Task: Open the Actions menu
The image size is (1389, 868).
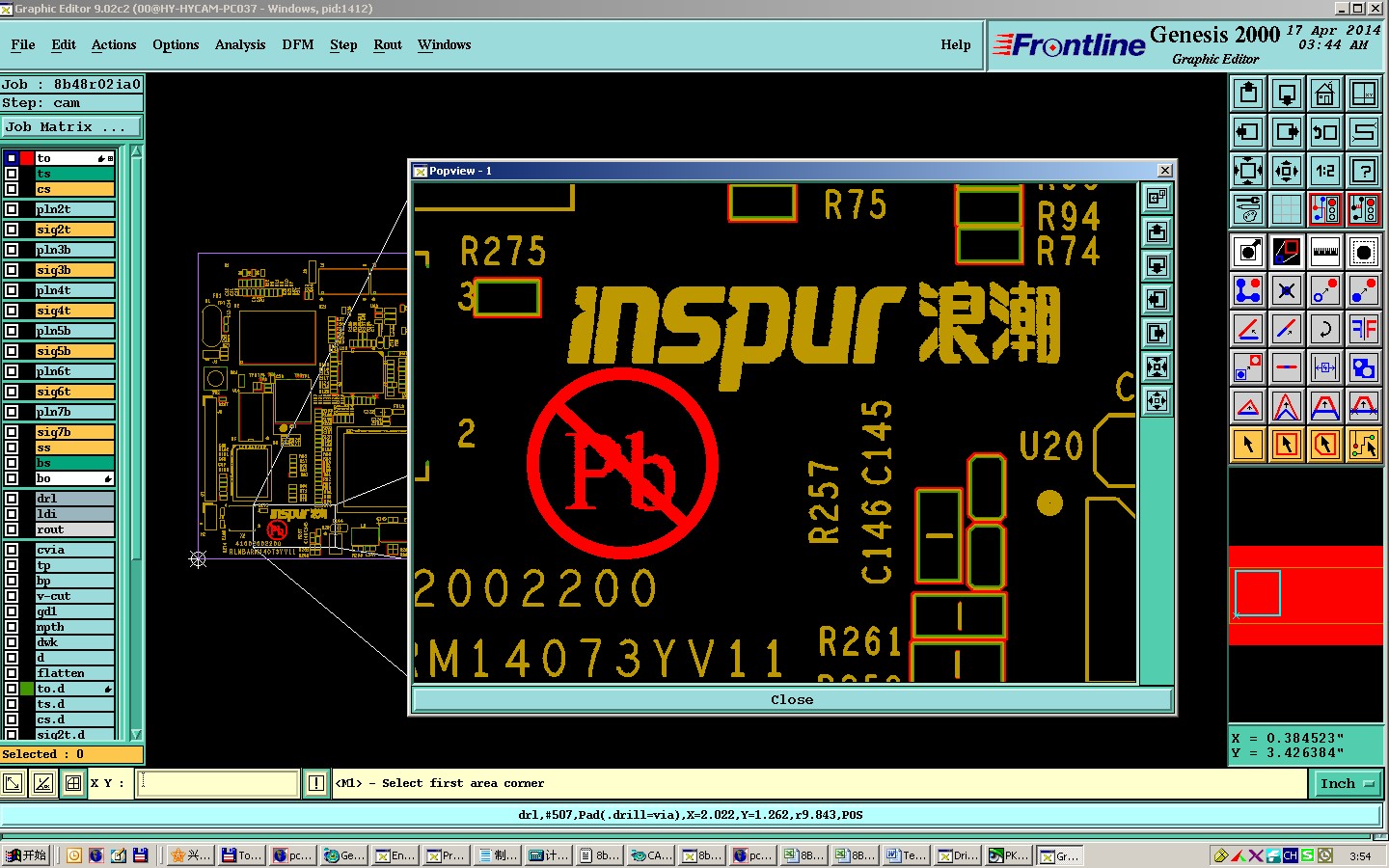Action: pos(114,44)
